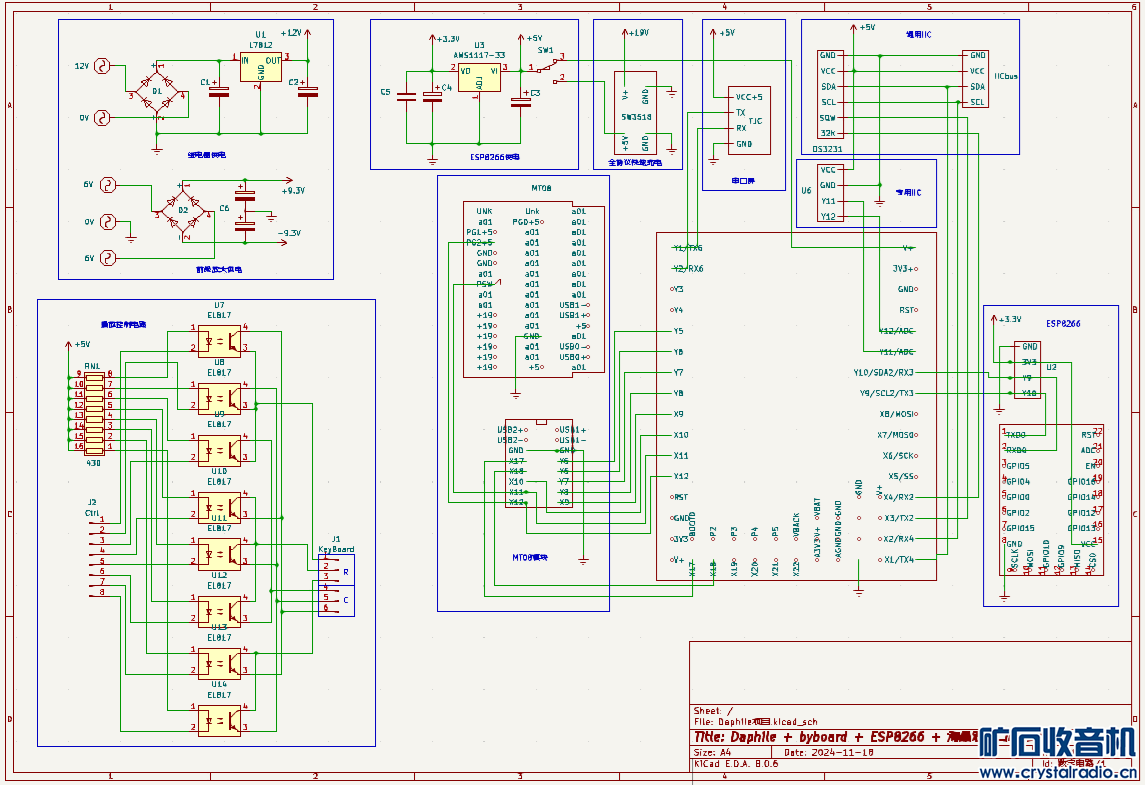The height and width of the screenshot is (785, 1145).
Task: Select connector U6 symbol
Action: 831,193
